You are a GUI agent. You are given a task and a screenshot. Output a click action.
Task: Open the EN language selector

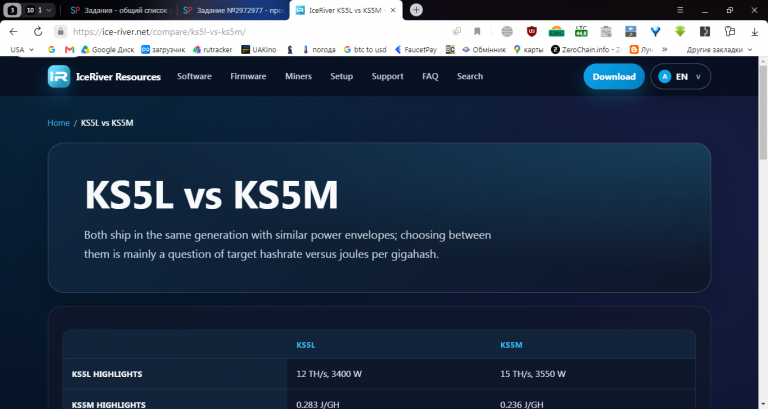click(x=680, y=76)
